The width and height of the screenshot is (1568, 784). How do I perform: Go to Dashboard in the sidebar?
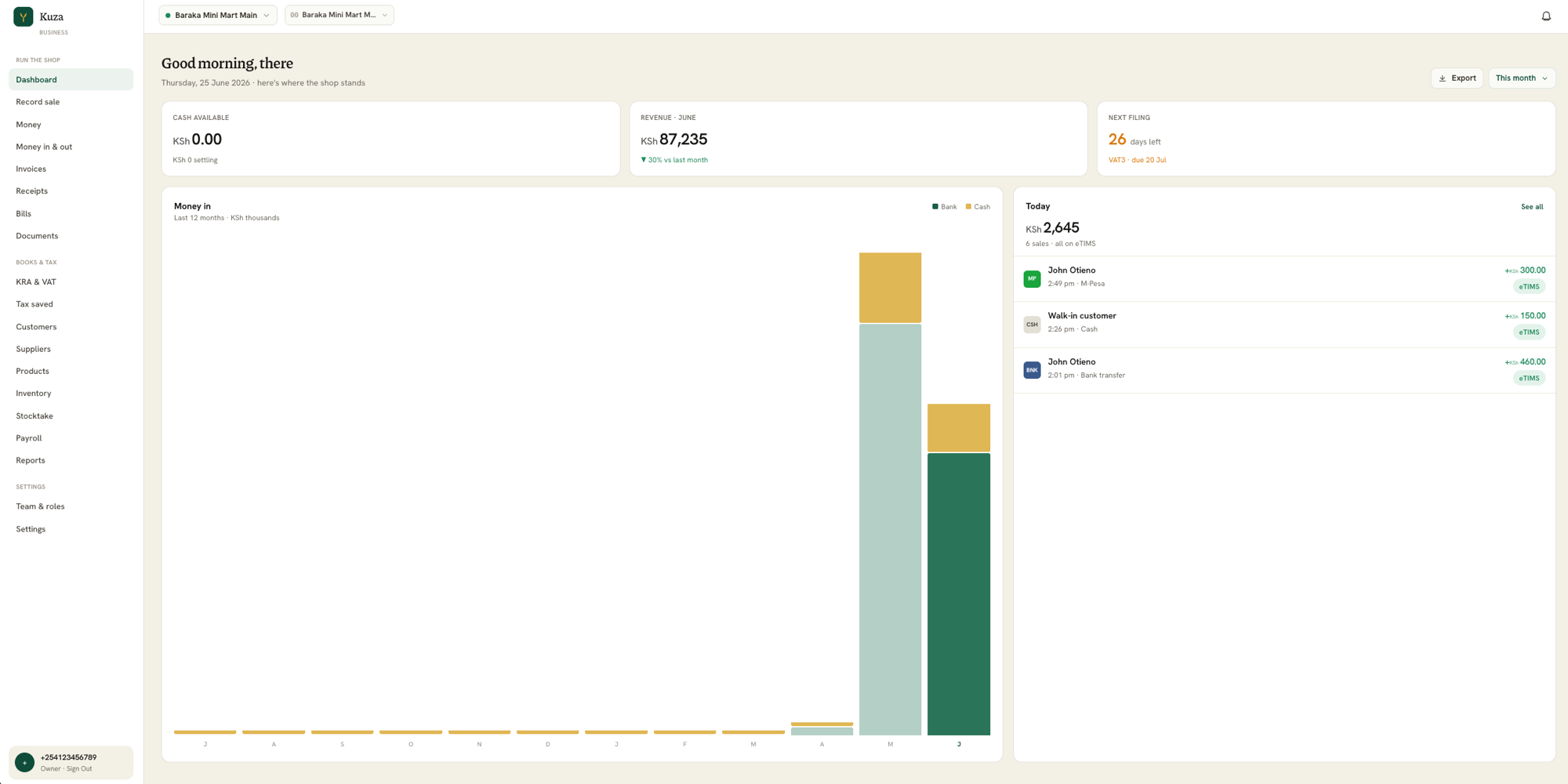click(71, 79)
